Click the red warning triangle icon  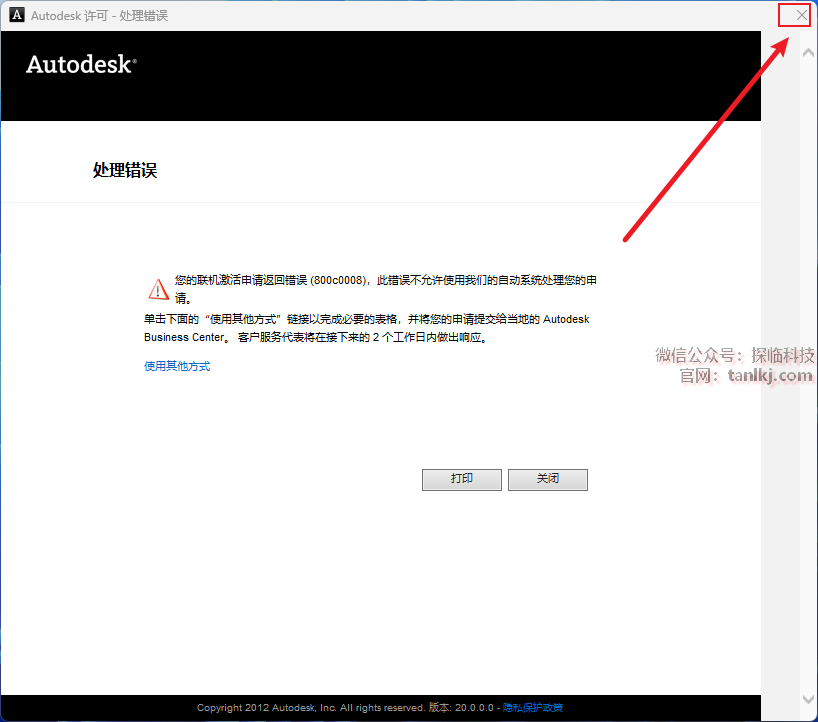pos(158,290)
